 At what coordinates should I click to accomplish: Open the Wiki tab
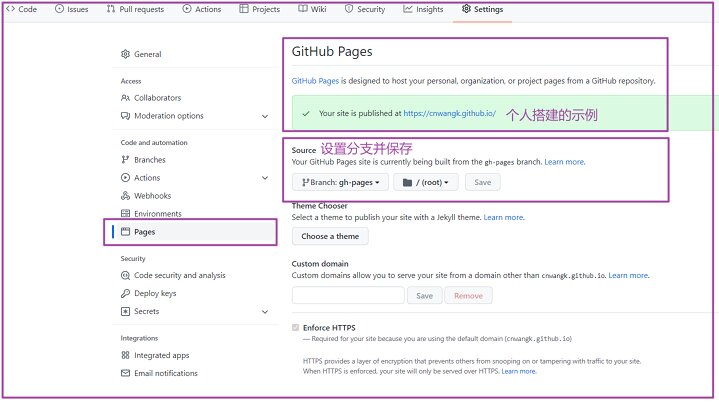tap(312, 9)
